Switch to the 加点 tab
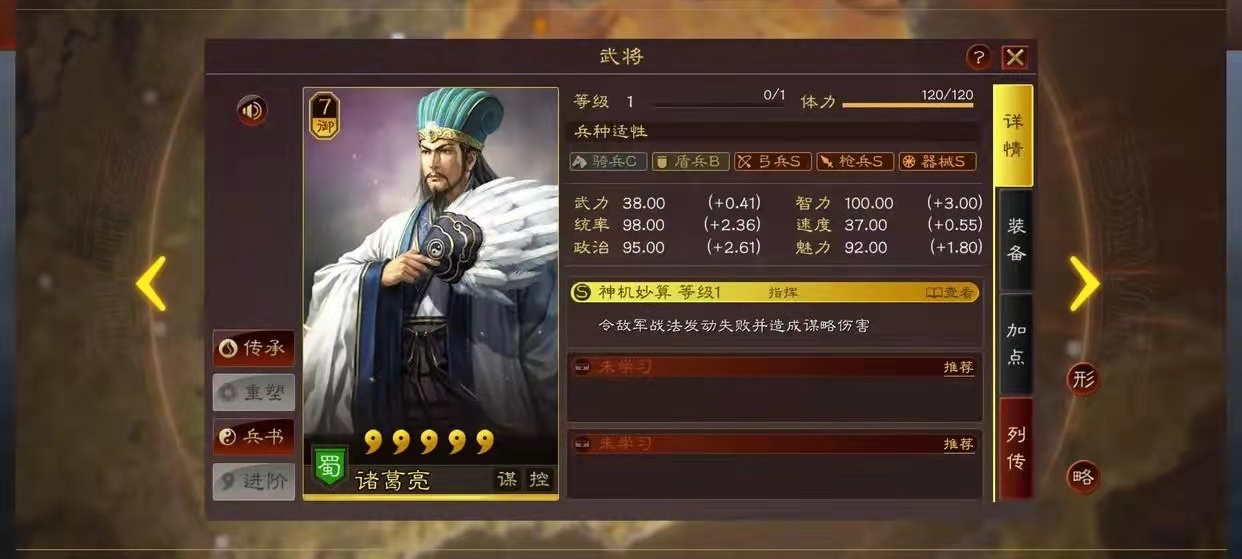The image size is (1242, 559). coord(1016,344)
